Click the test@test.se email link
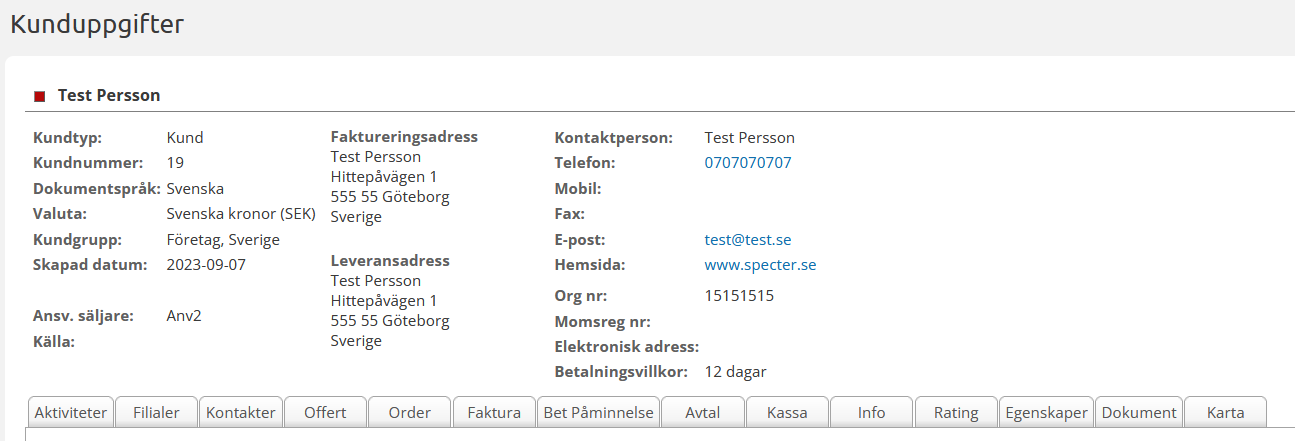 [x=747, y=239]
